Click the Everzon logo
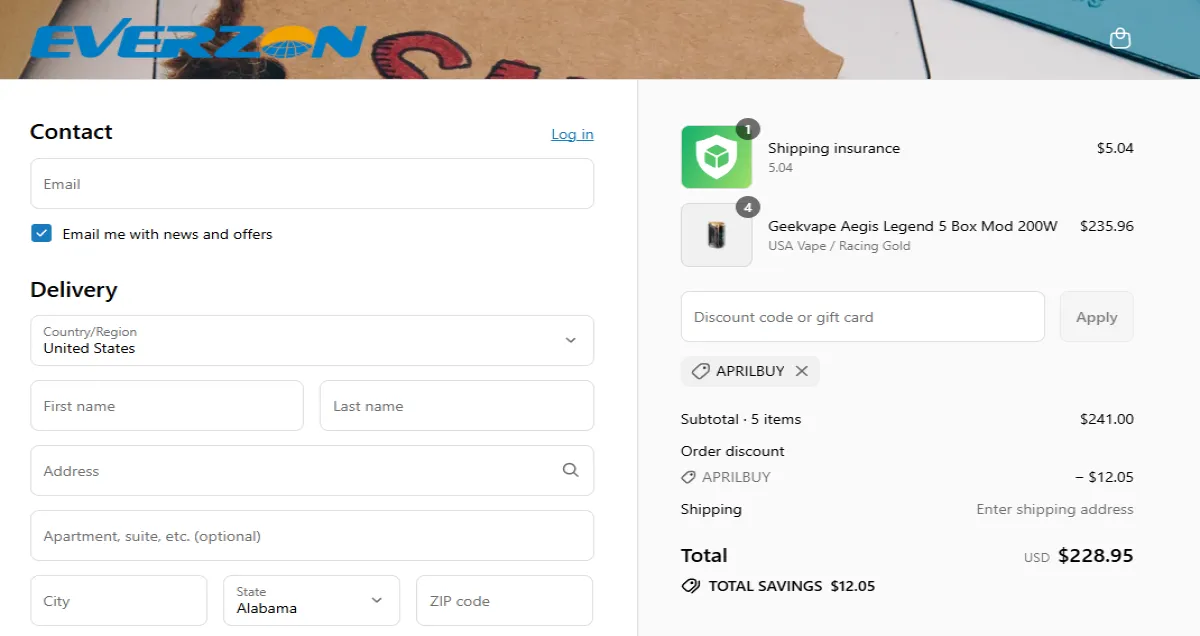Image resolution: width=1200 pixels, height=636 pixels. click(197, 40)
